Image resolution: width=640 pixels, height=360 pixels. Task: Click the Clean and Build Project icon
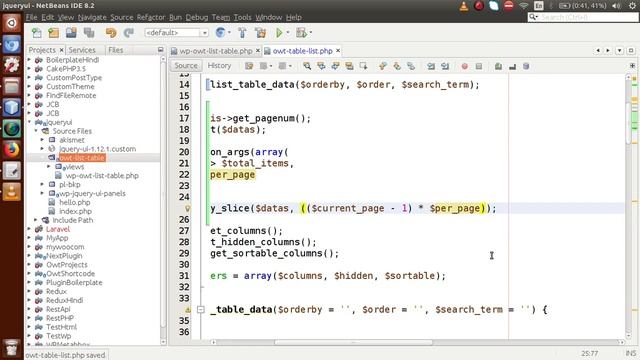pyautogui.click(x=260, y=33)
